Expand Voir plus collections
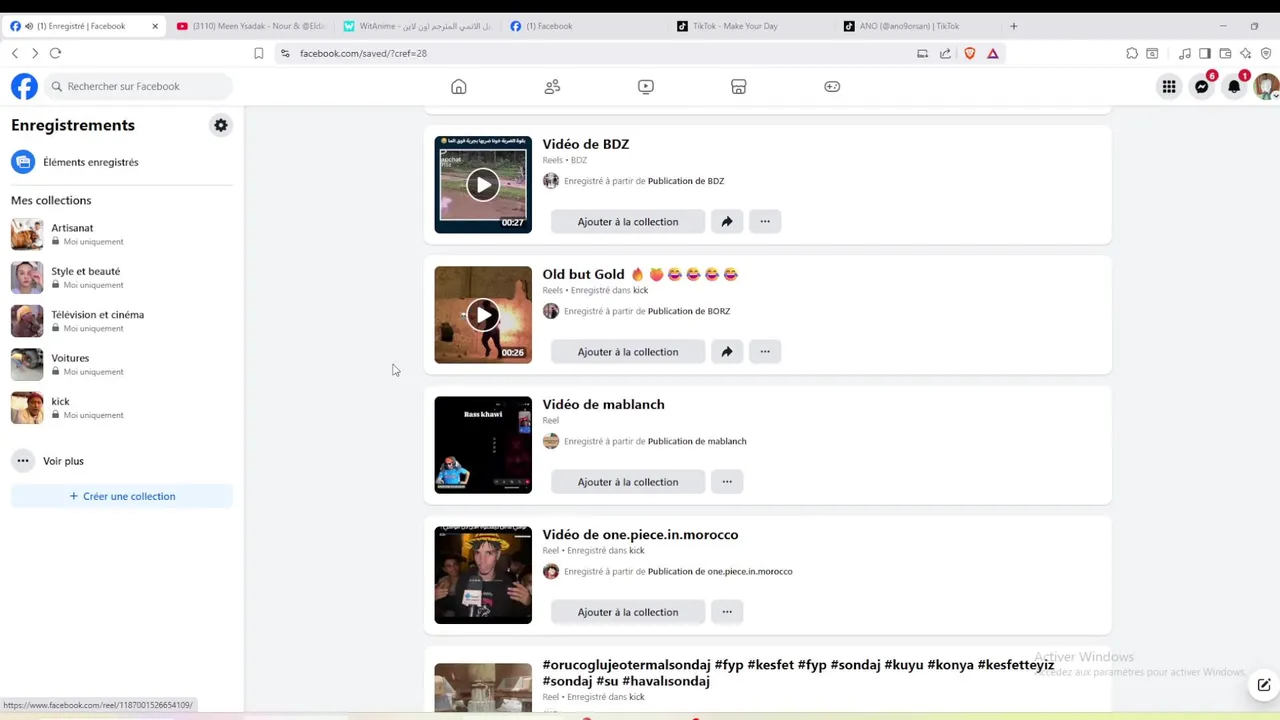The width and height of the screenshot is (1280, 720). coord(122,461)
